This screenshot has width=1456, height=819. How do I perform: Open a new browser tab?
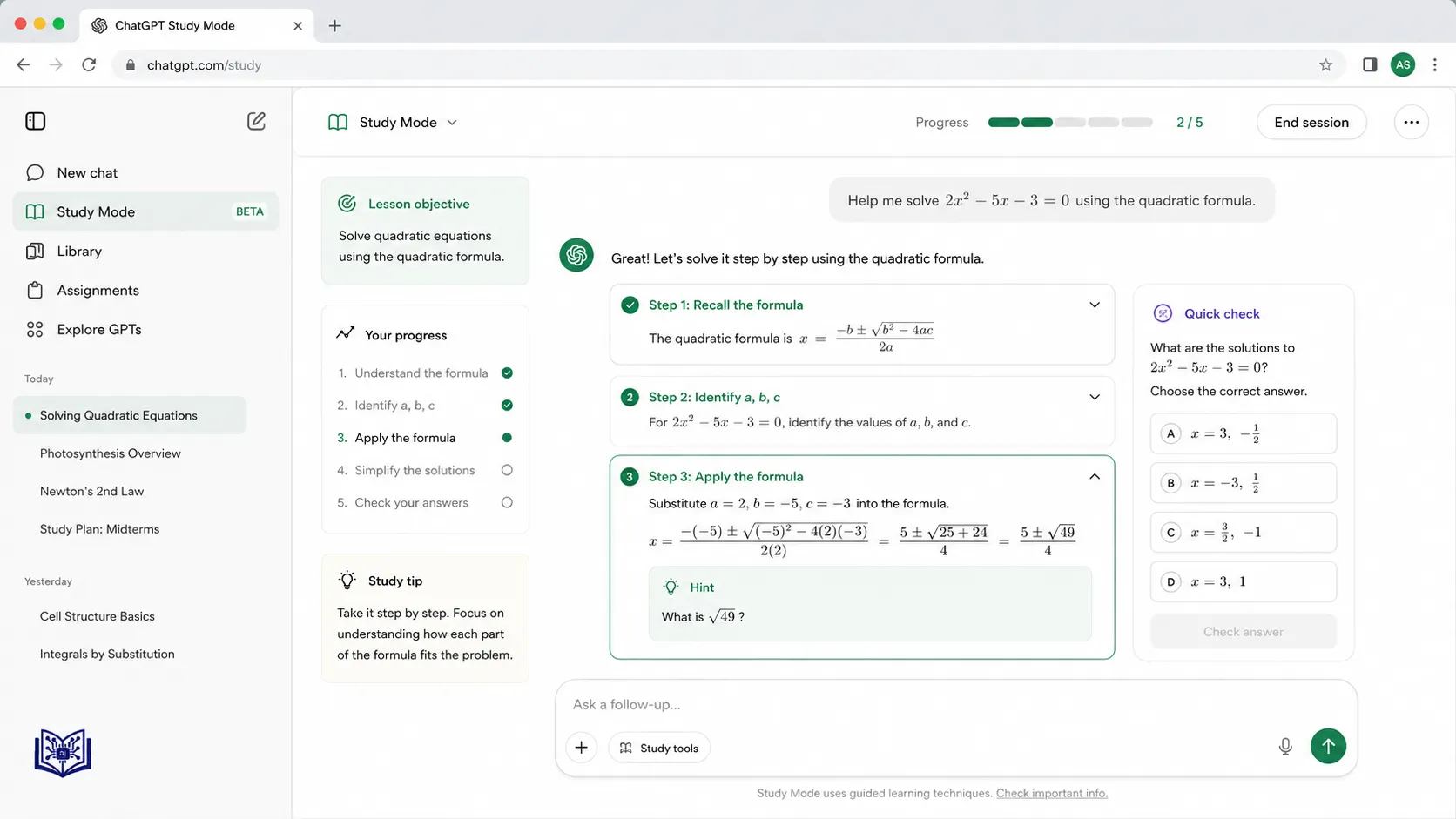[334, 25]
